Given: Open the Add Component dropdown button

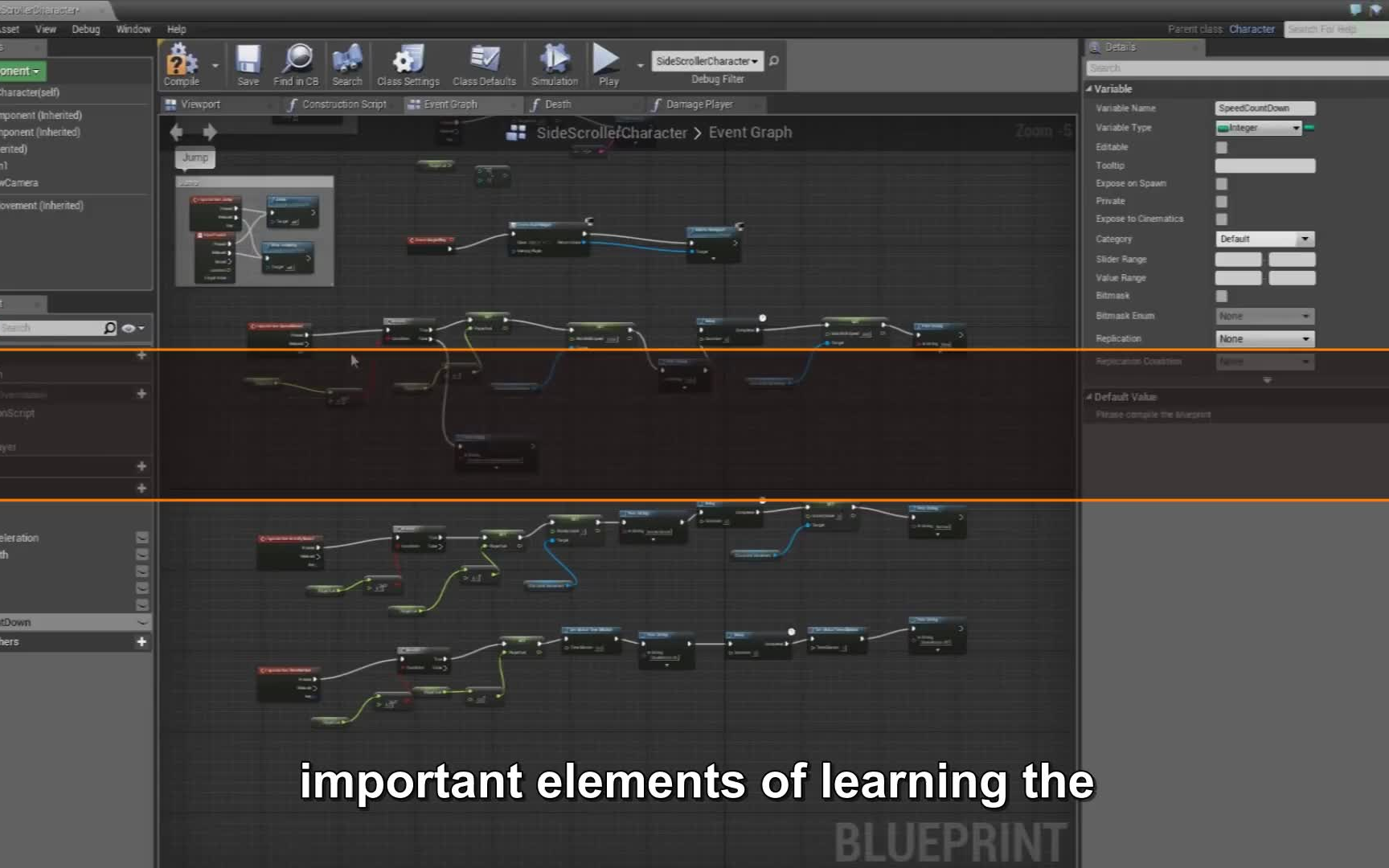Looking at the screenshot, I should 20,71.
